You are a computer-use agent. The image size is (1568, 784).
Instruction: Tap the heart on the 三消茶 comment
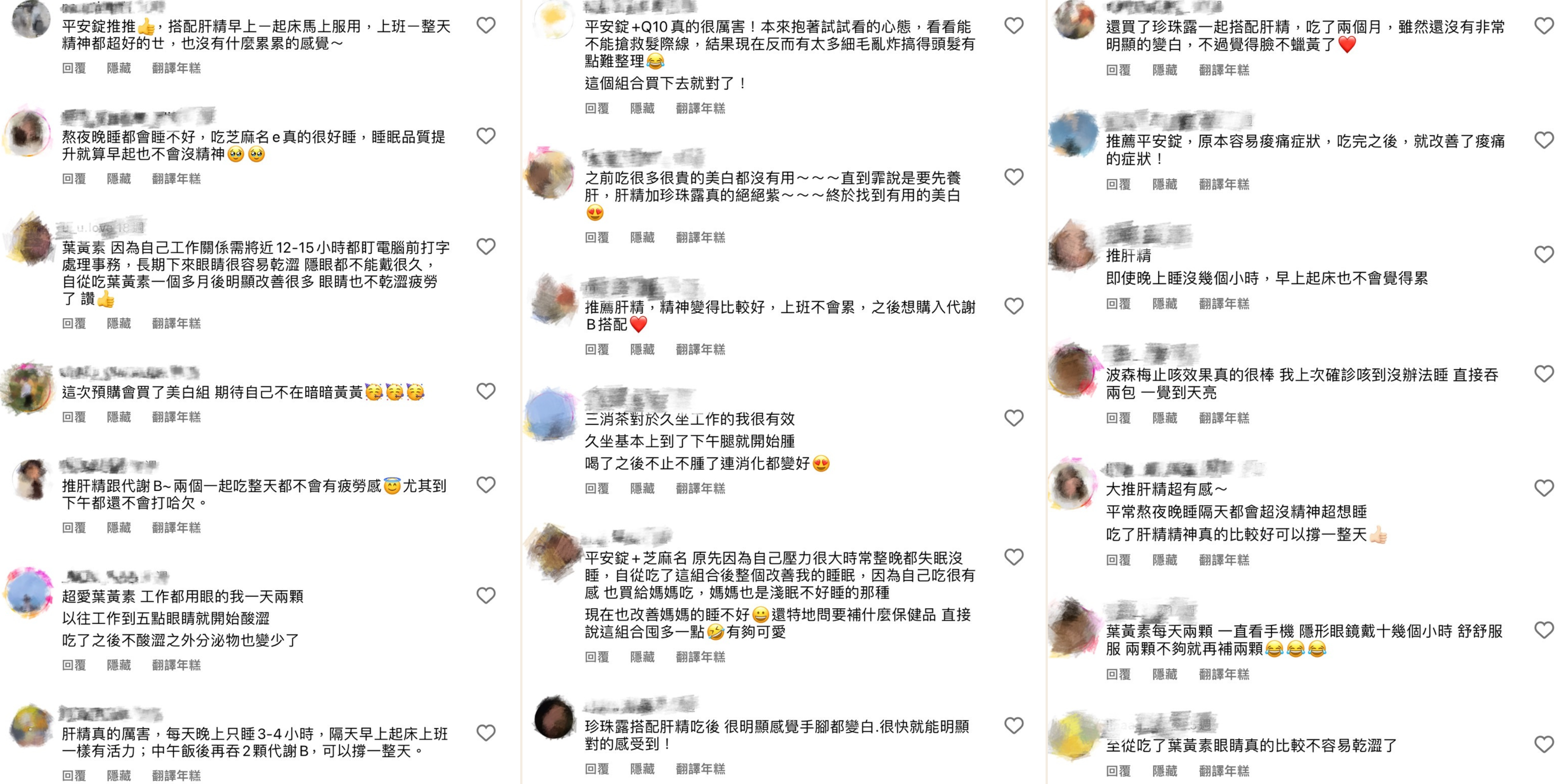1014,418
